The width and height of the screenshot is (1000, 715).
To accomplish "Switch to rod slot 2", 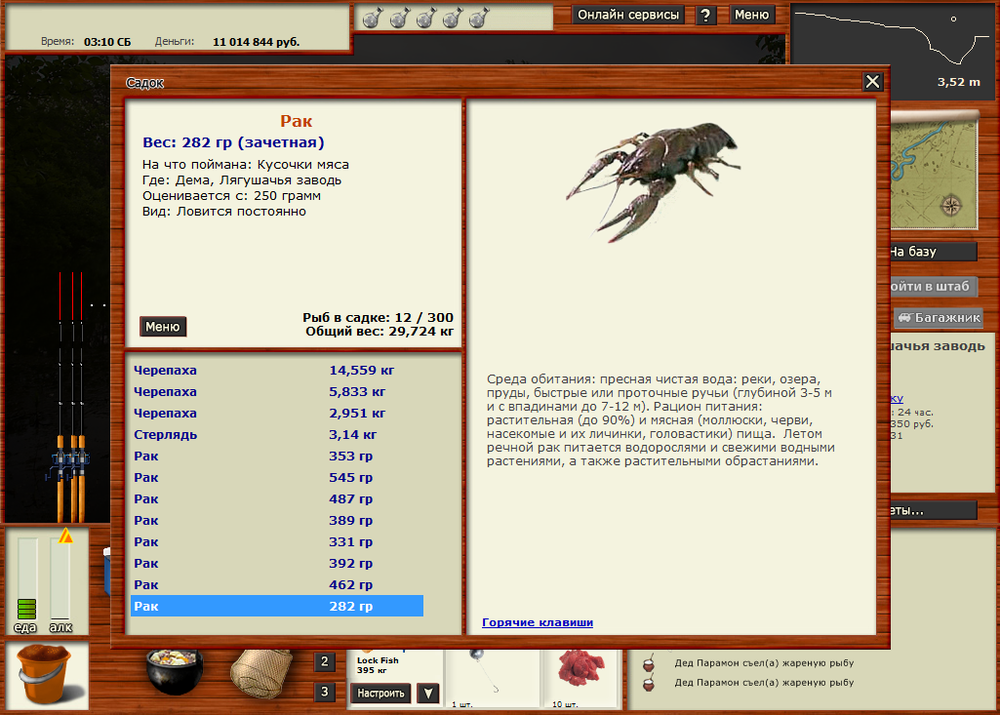I will click(x=325, y=662).
